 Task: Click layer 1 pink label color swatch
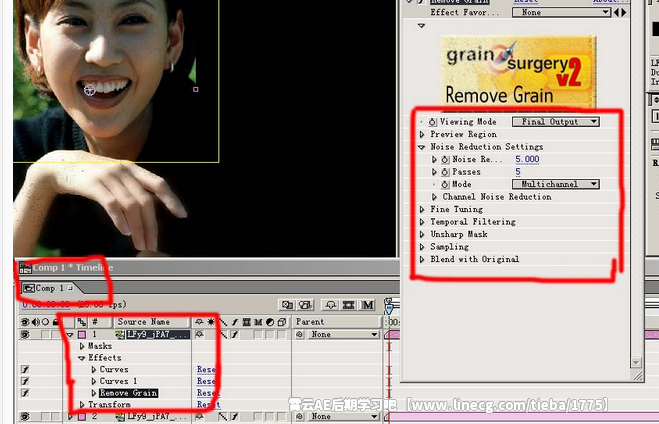(82, 334)
